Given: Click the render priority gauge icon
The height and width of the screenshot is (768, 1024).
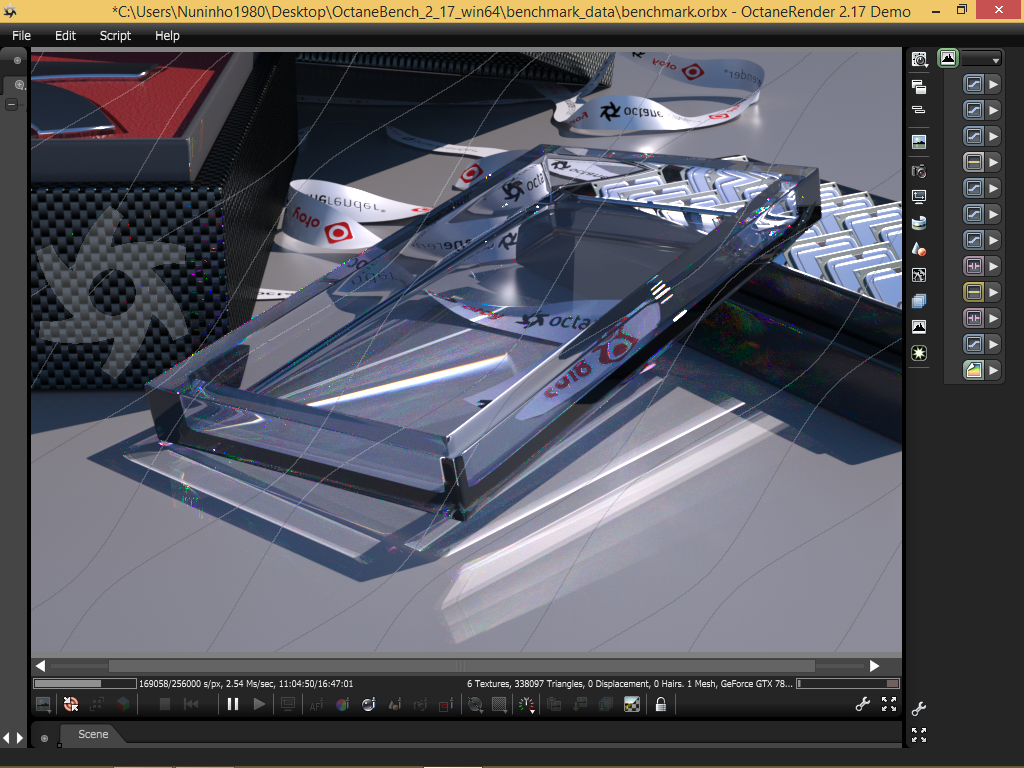Looking at the screenshot, I should 526,704.
